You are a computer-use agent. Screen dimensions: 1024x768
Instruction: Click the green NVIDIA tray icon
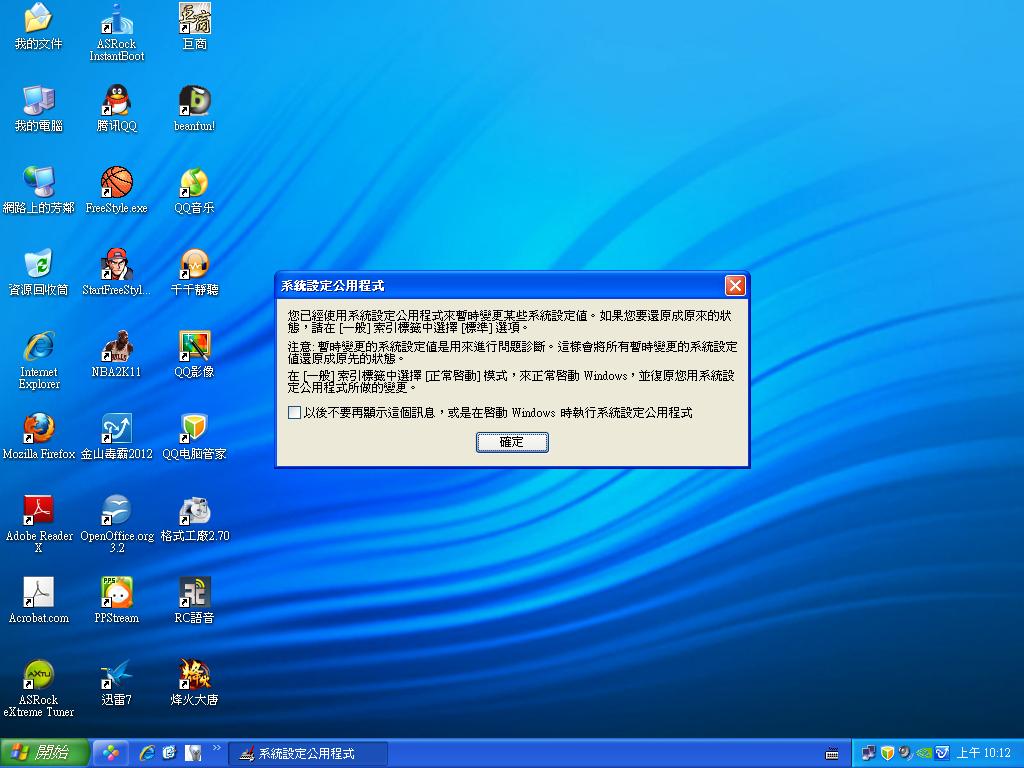(x=923, y=753)
